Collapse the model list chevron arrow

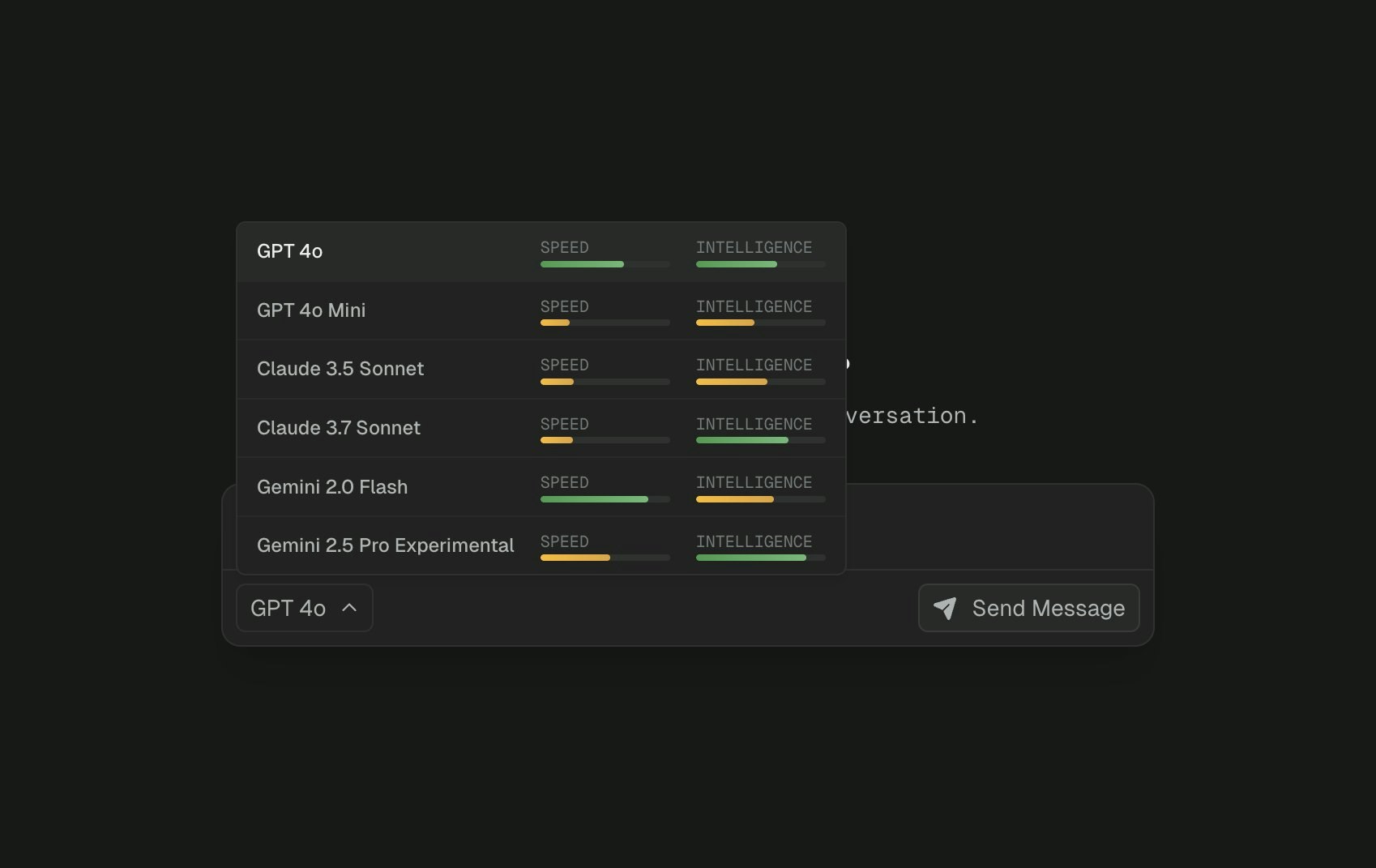click(349, 608)
